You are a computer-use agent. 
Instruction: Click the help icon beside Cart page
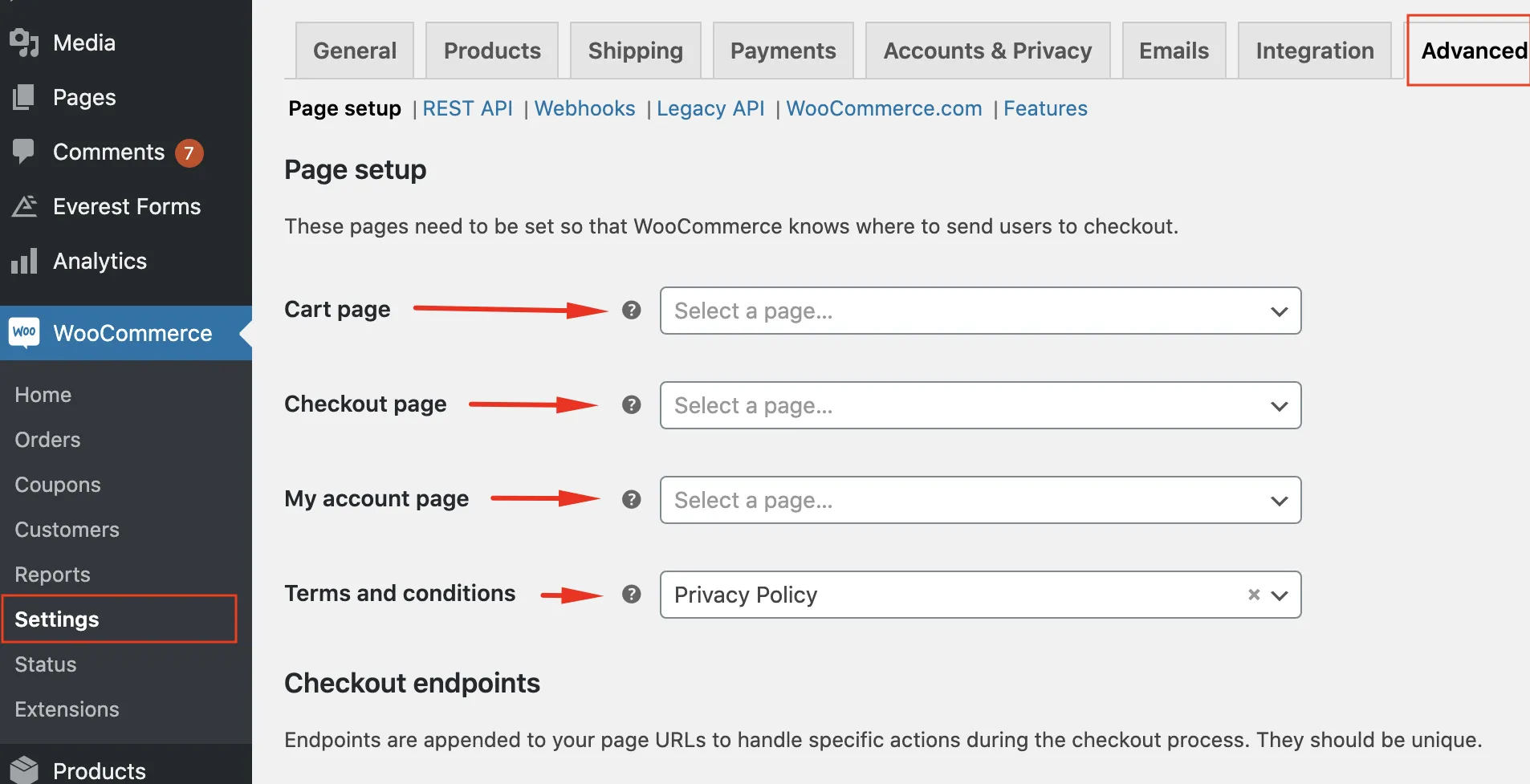pos(632,310)
